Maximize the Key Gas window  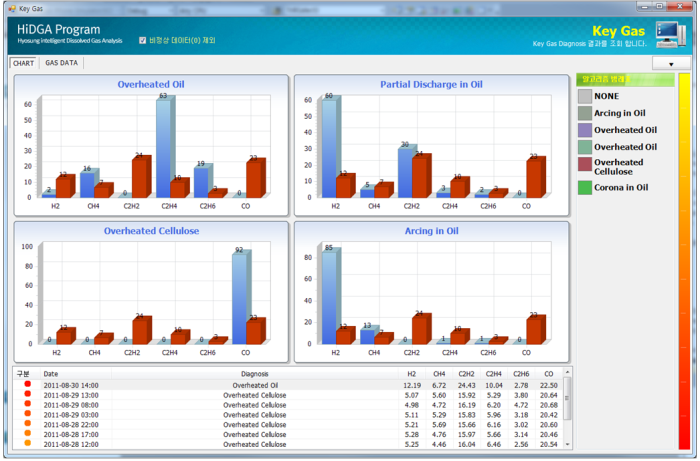click(659, 6)
